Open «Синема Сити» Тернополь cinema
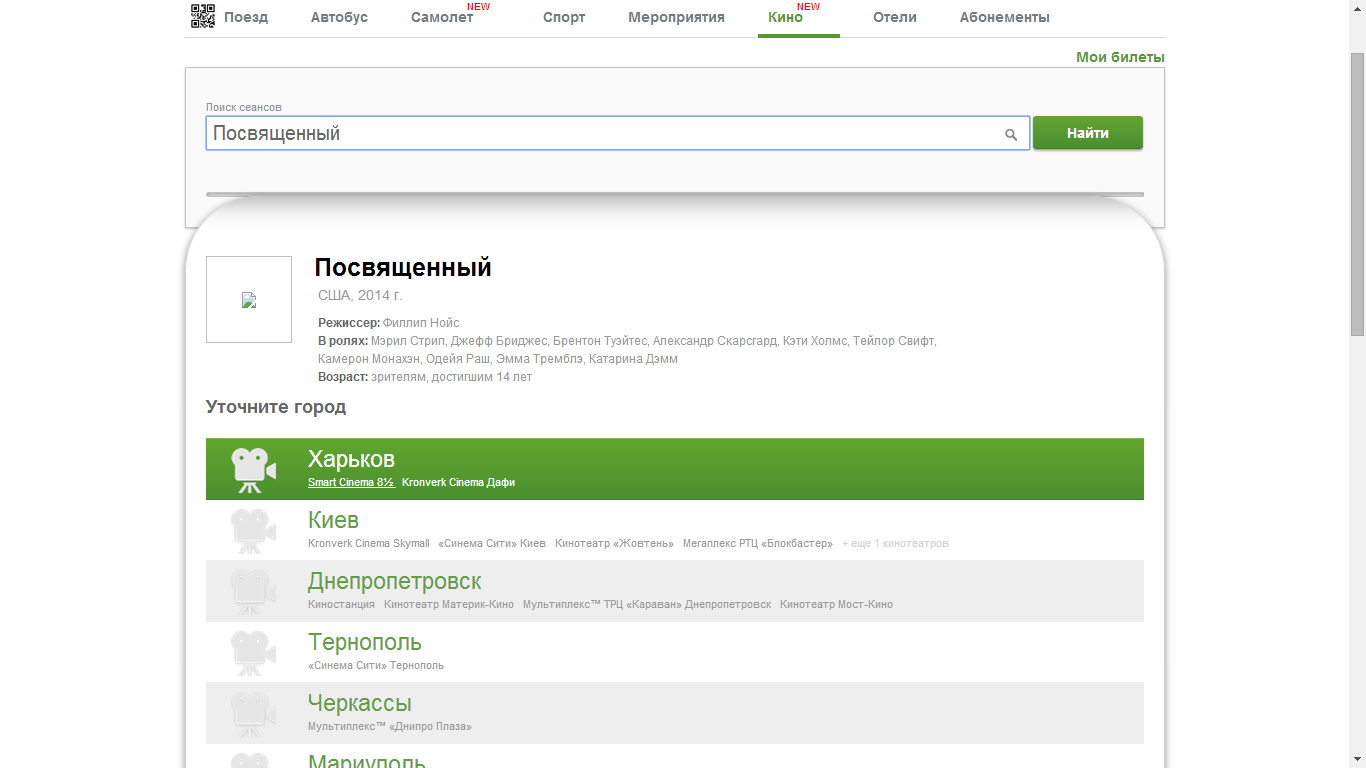This screenshot has width=1366, height=768. click(x=376, y=665)
